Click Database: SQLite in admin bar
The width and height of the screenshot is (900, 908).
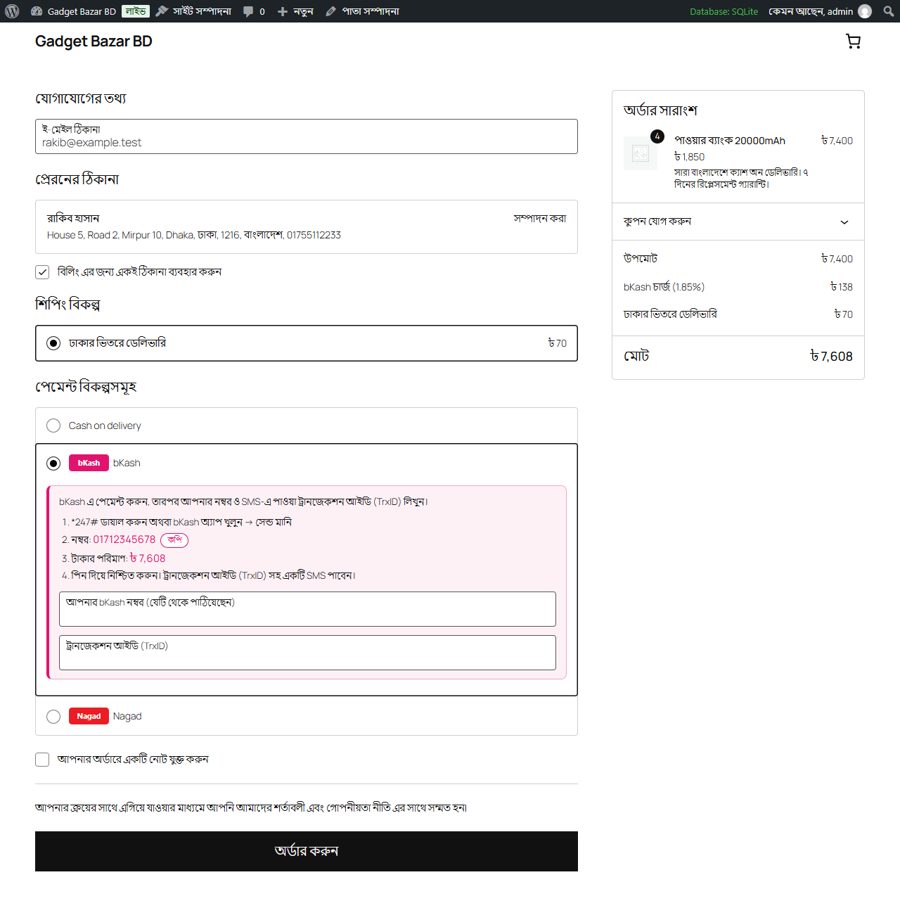point(723,11)
